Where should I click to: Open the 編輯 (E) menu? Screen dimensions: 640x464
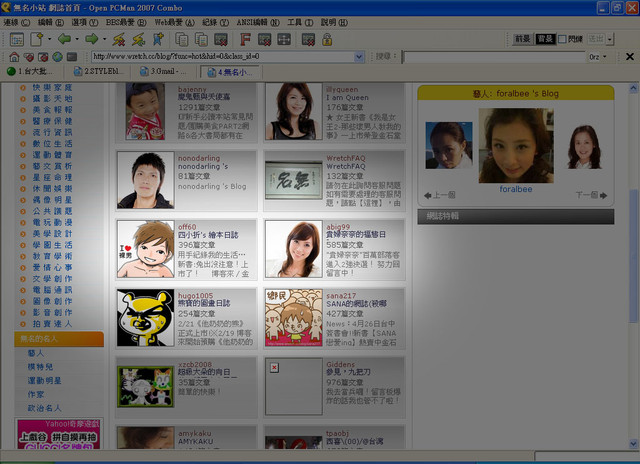pos(51,22)
